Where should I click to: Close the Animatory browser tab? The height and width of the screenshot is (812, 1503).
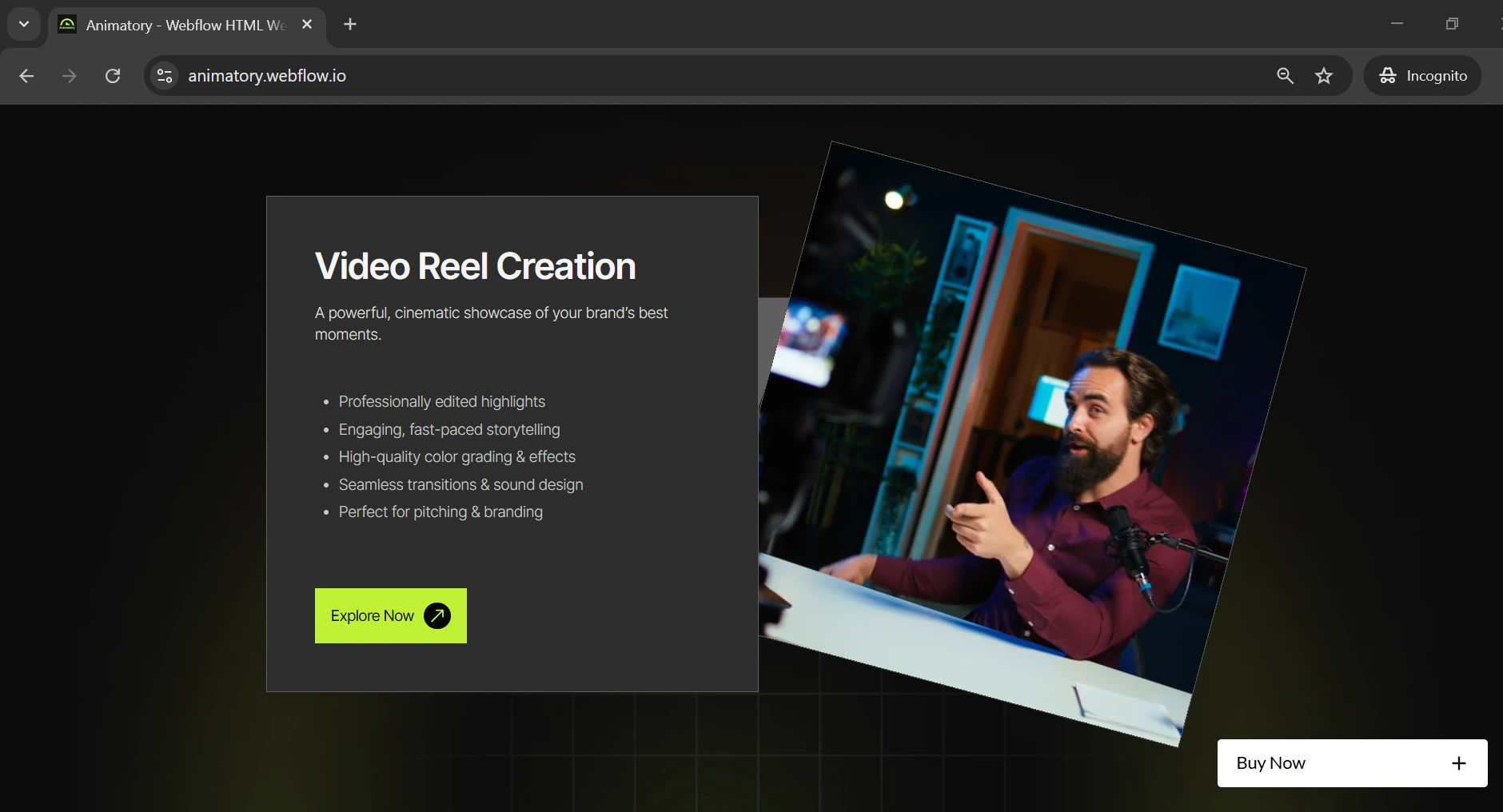307,25
